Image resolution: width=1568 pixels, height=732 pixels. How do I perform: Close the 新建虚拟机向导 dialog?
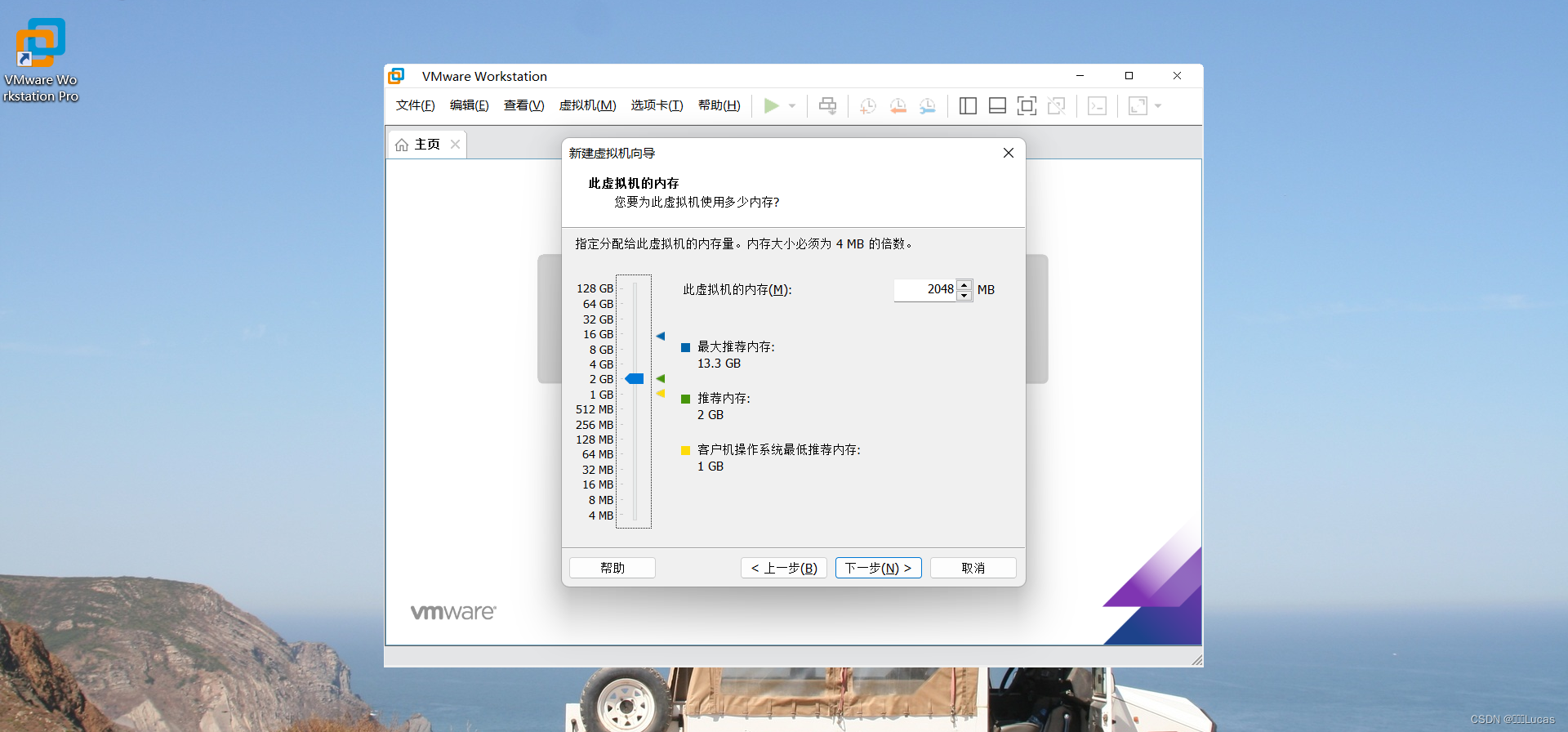1009,153
